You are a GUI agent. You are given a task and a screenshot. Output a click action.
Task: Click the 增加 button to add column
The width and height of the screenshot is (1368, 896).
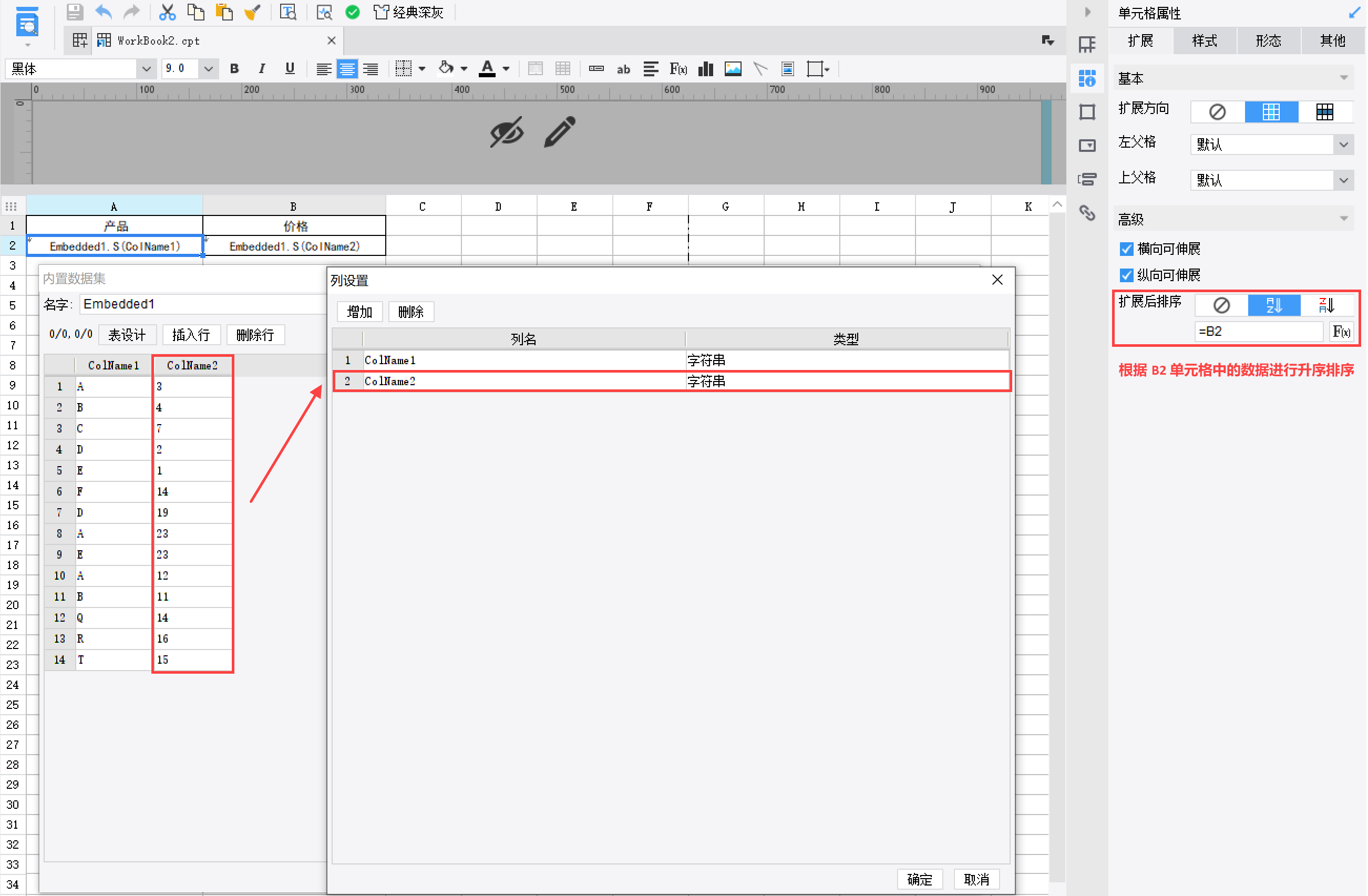point(359,312)
